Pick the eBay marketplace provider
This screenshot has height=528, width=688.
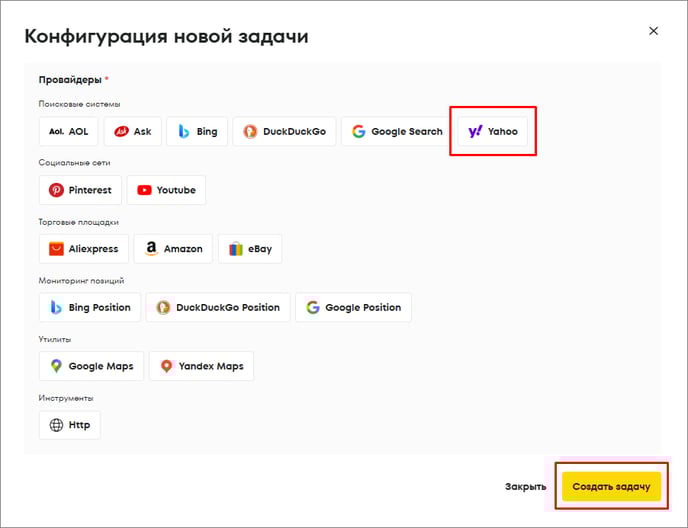(x=250, y=249)
